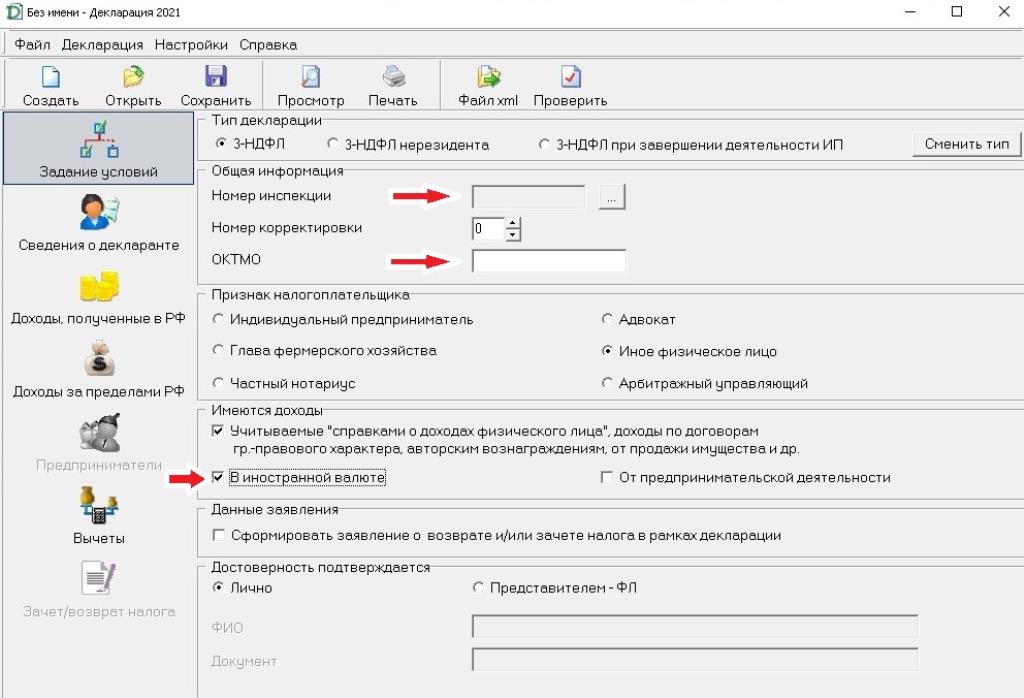Open the Вычеты section
This screenshot has width=1024, height=698.
pos(99,516)
